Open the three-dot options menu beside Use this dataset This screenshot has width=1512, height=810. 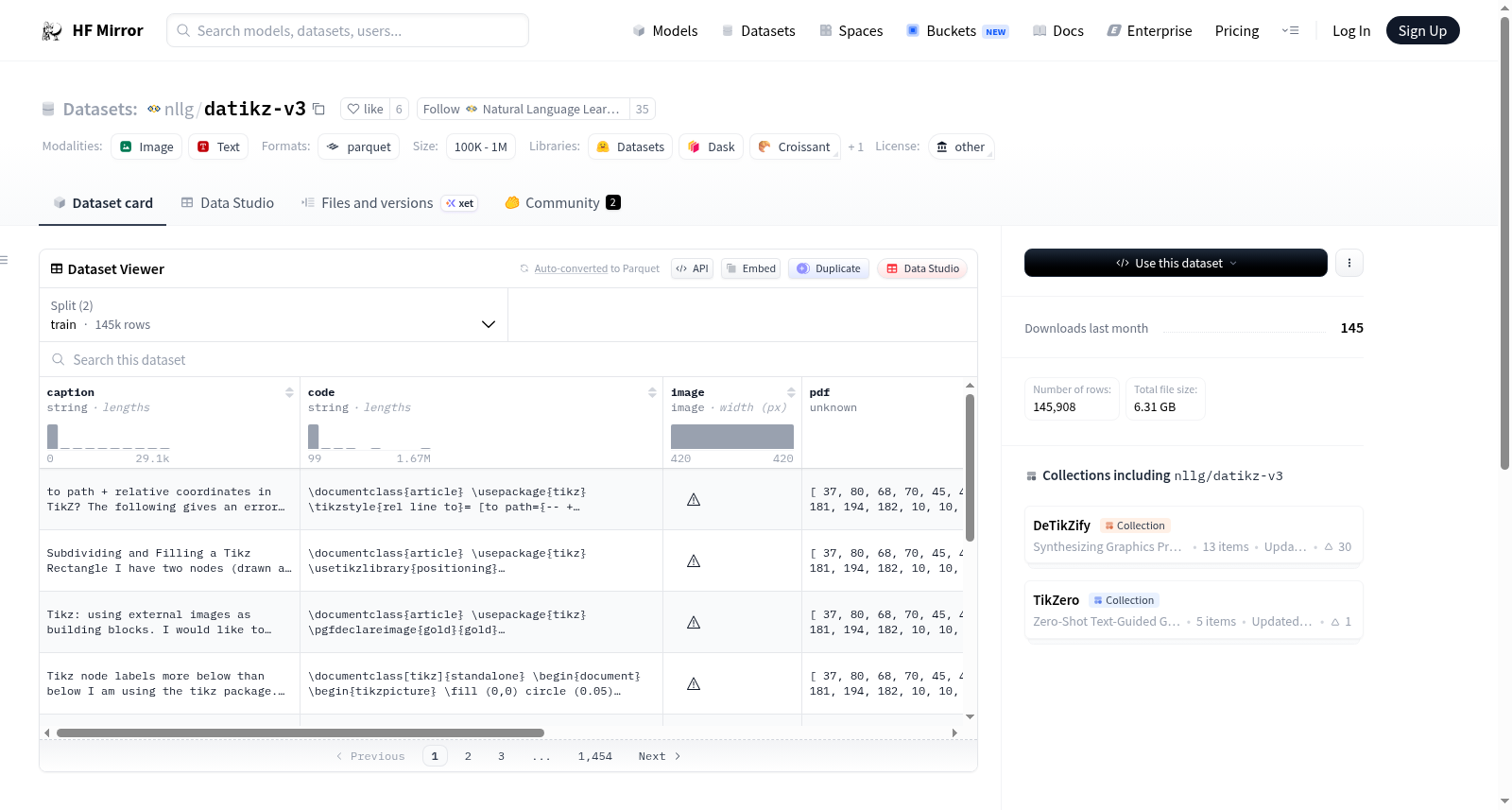click(x=1349, y=263)
